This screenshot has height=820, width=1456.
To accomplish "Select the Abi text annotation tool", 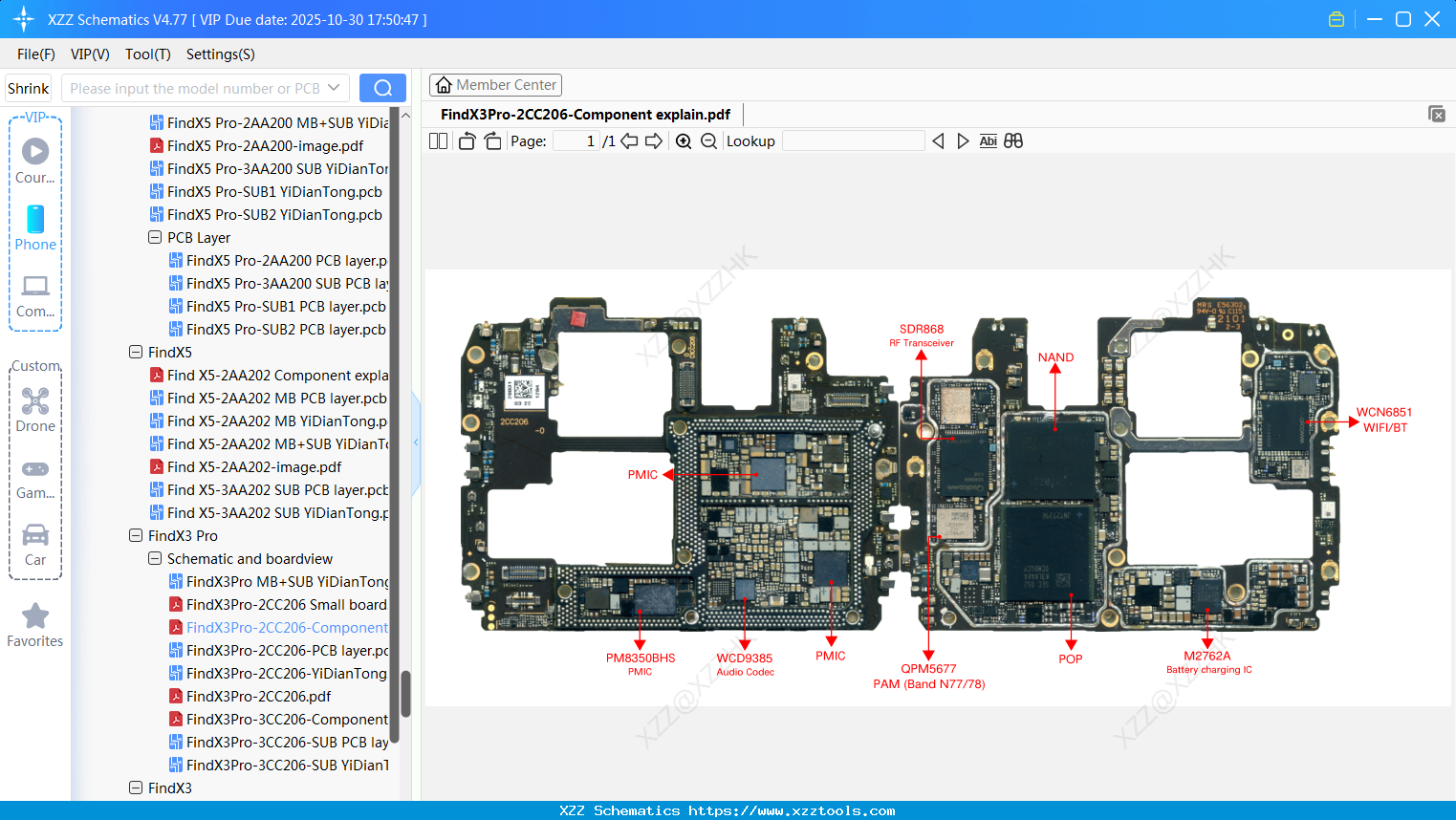I will 988,140.
